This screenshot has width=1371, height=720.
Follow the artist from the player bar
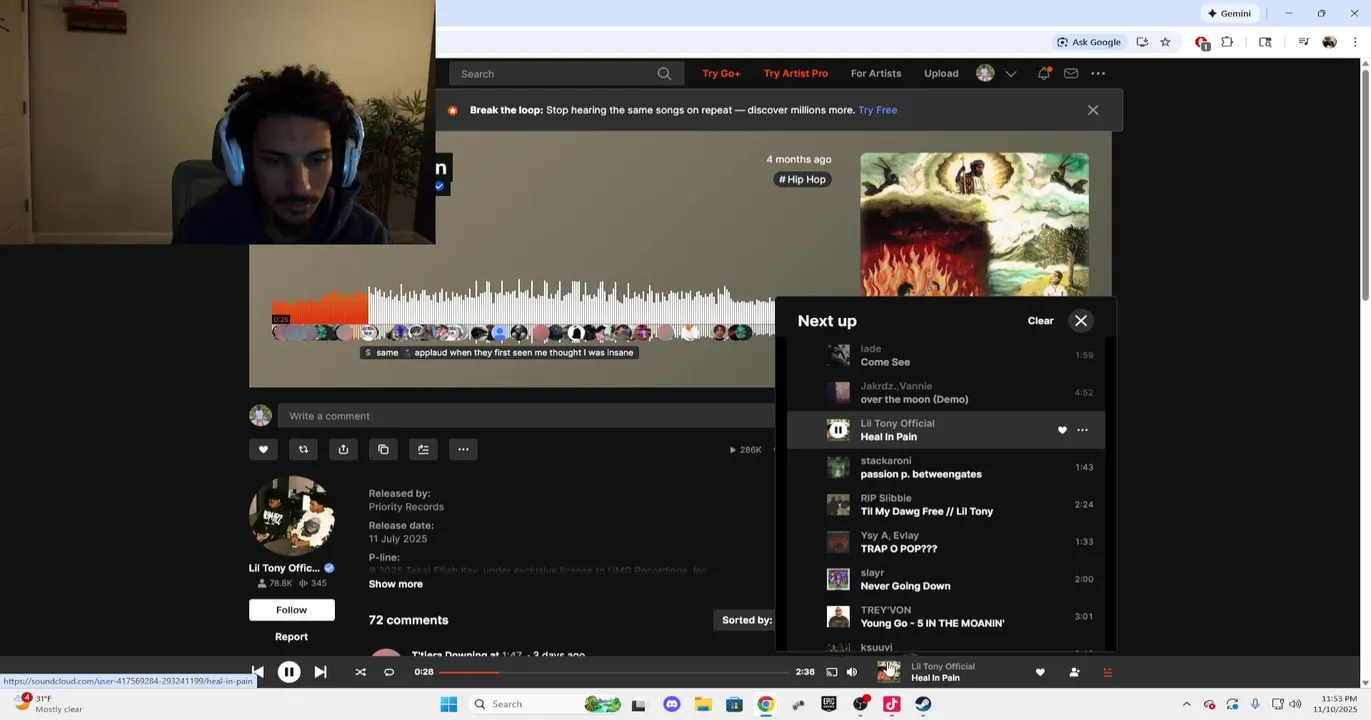(x=1074, y=672)
